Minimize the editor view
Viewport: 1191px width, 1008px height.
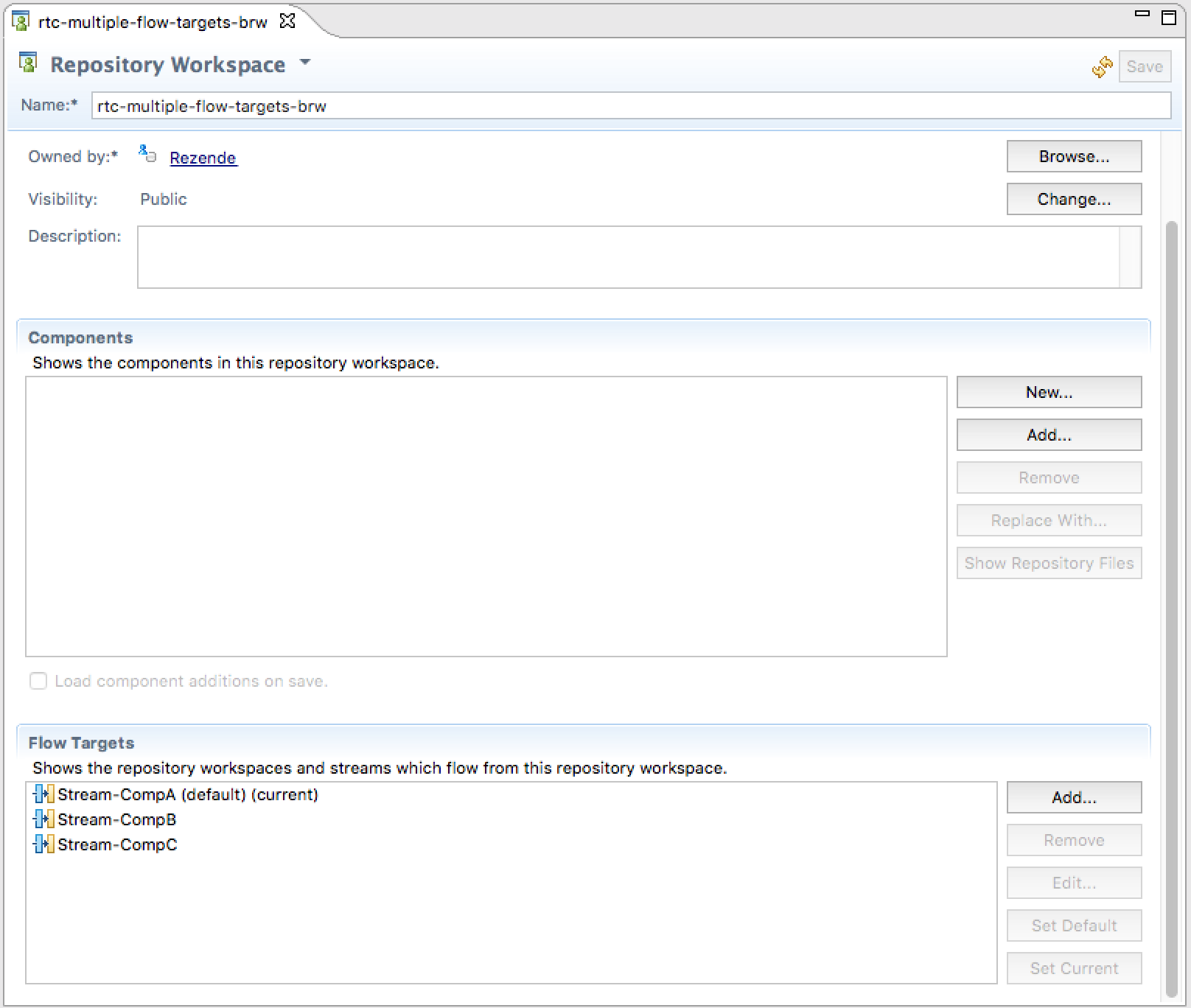coord(1142,14)
